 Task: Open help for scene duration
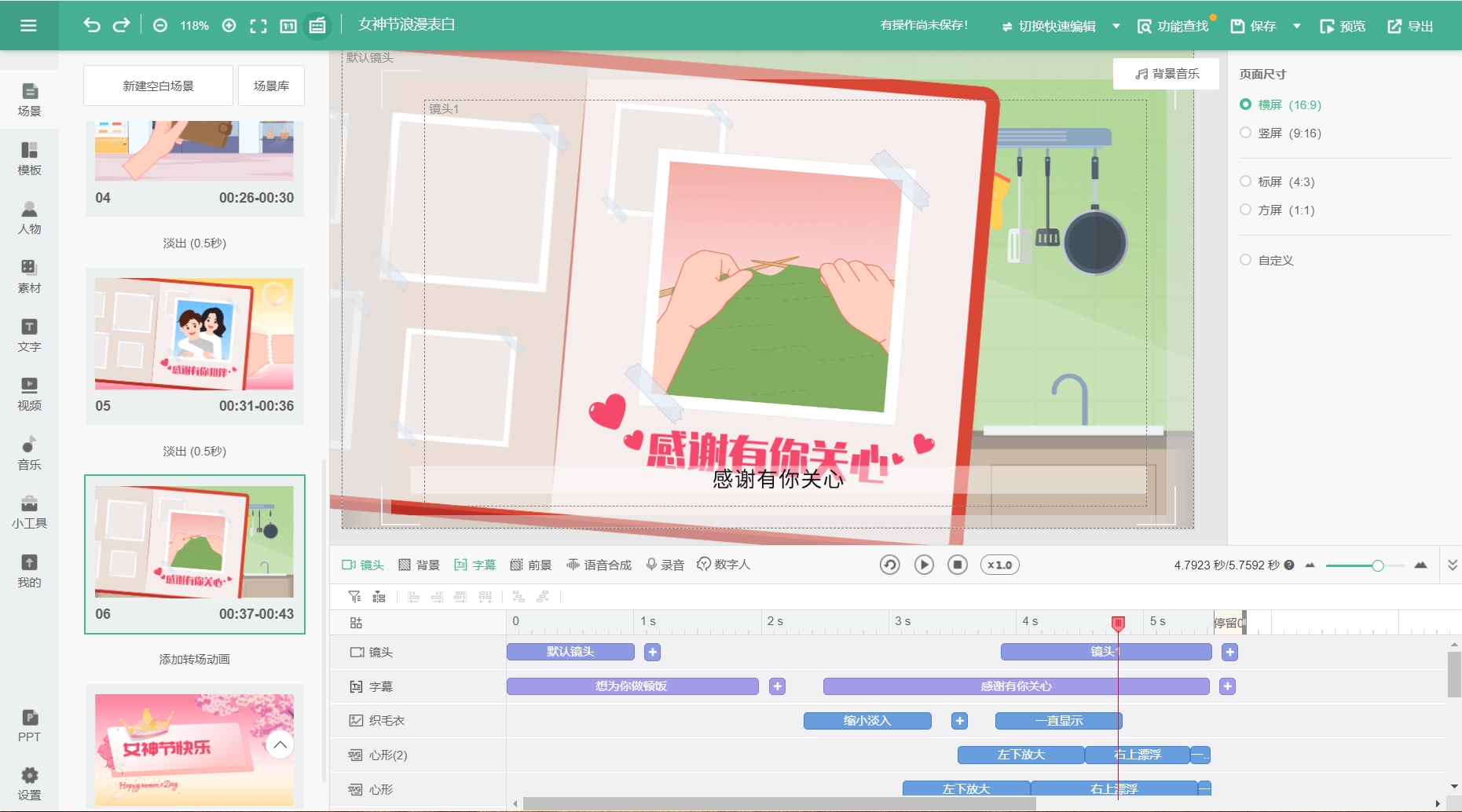pos(1289,565)
